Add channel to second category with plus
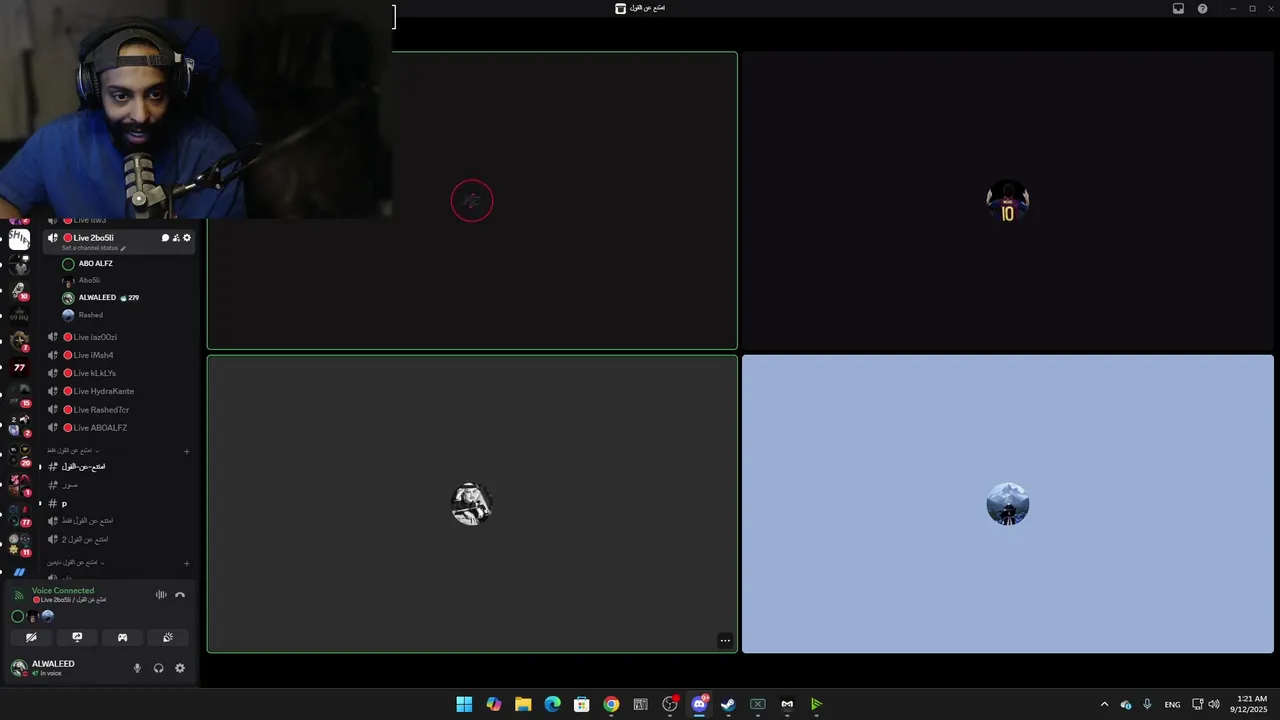 coord(186,563)
